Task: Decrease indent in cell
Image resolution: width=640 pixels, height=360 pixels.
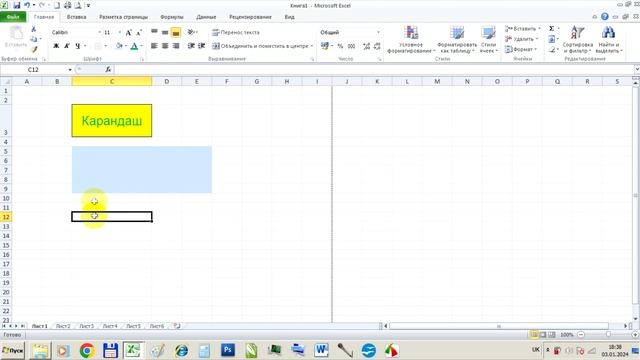Action: (191, 46)
